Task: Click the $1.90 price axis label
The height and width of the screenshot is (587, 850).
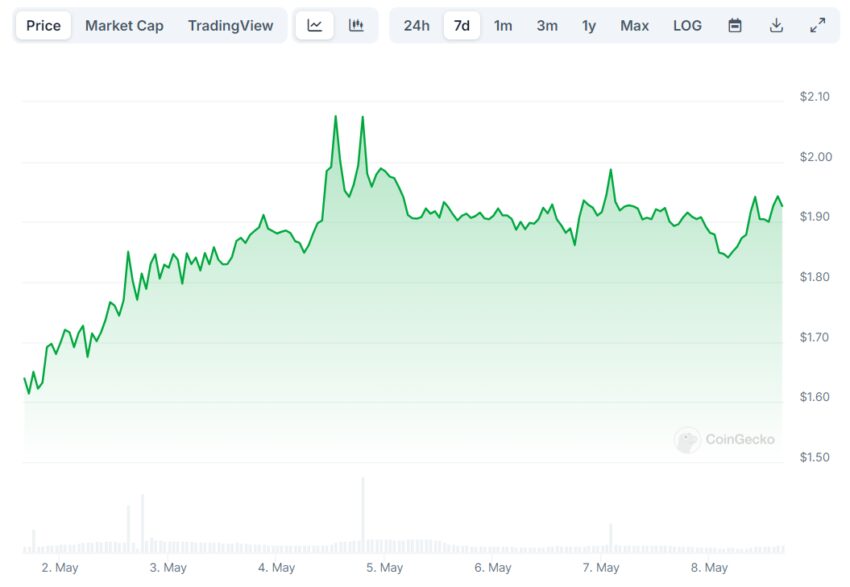Action: click(814, 216)
